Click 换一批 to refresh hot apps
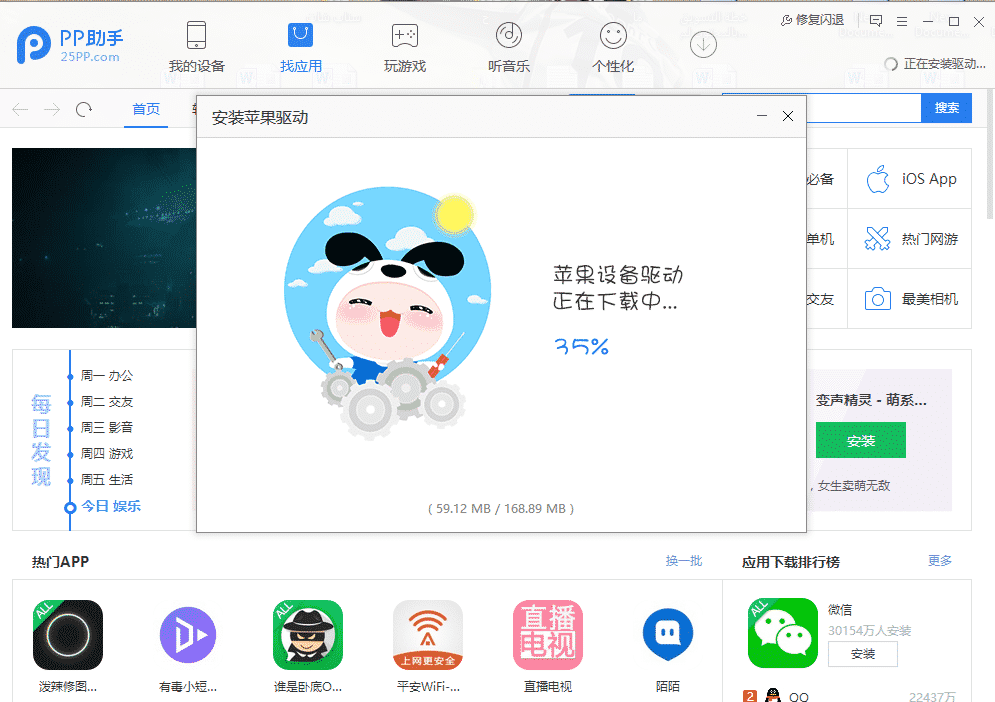Viewport: 995px width, 702px height. [683, 561]
